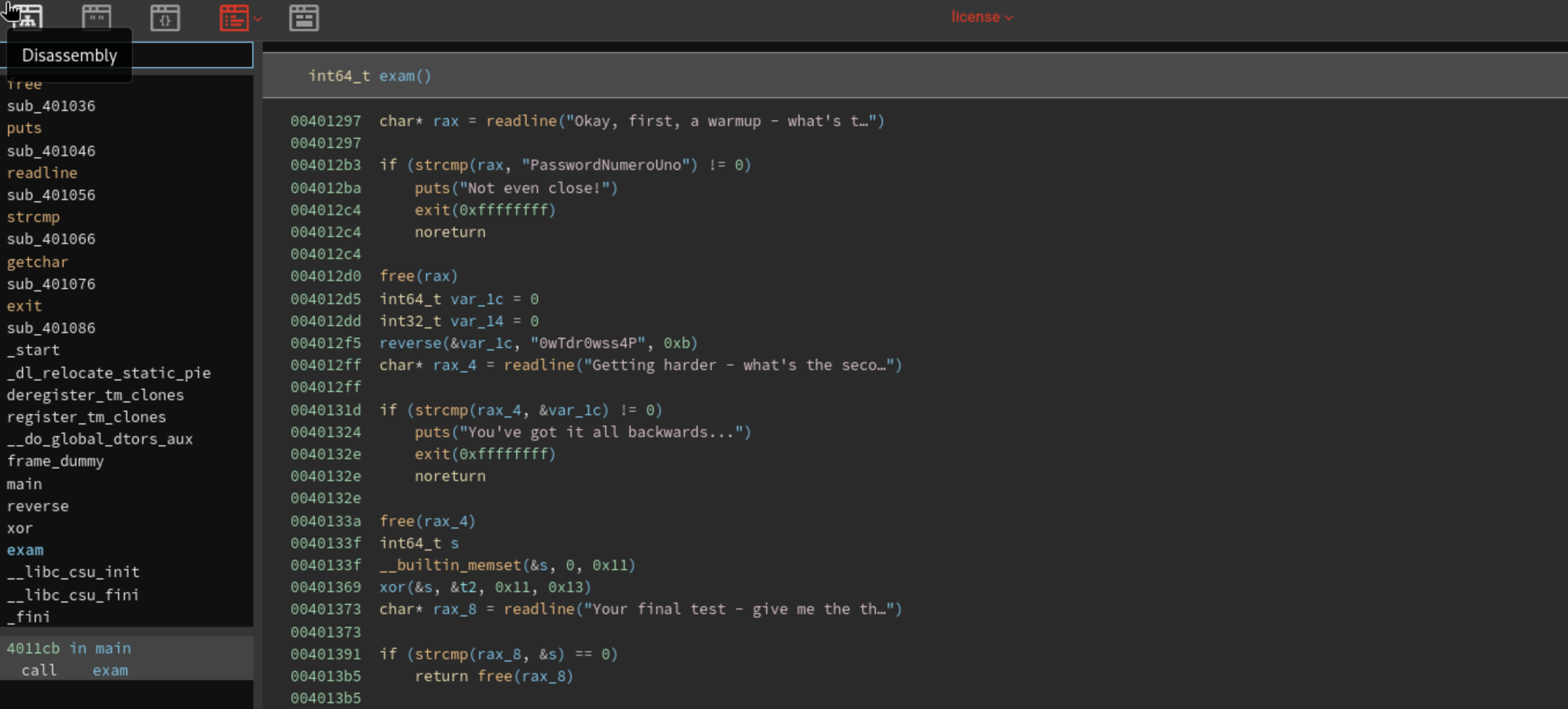
Task: Expand the red view-type dropdown arrow
Action: pyautogui.click(x=258, y=19)
